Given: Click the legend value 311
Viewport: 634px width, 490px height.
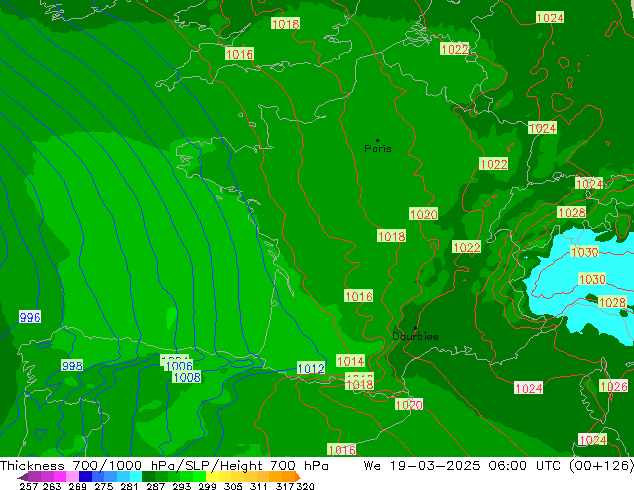Looking at the screenshot, I should [x=258, y=486].
